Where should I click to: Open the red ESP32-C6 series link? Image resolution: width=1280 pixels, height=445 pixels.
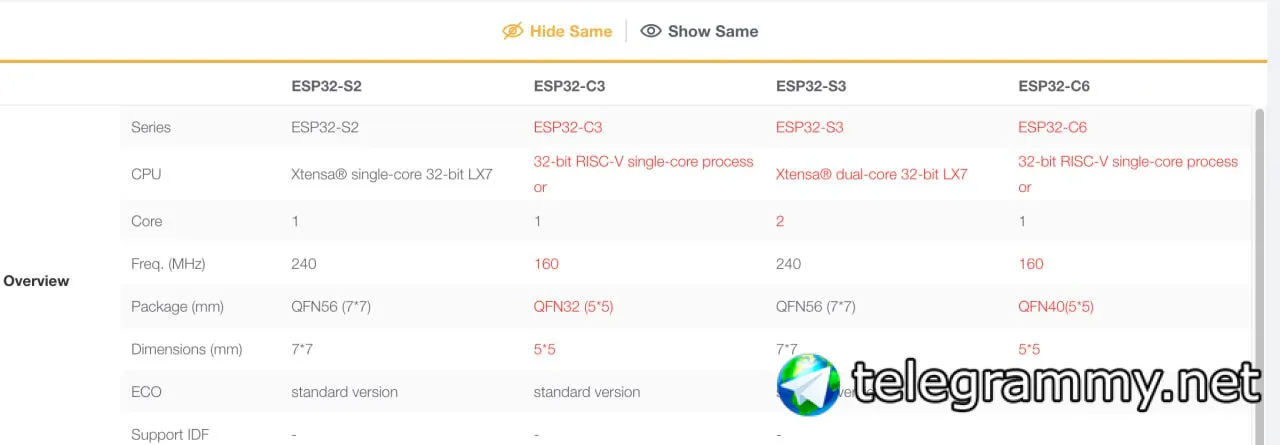click(x=1052, y=127)
